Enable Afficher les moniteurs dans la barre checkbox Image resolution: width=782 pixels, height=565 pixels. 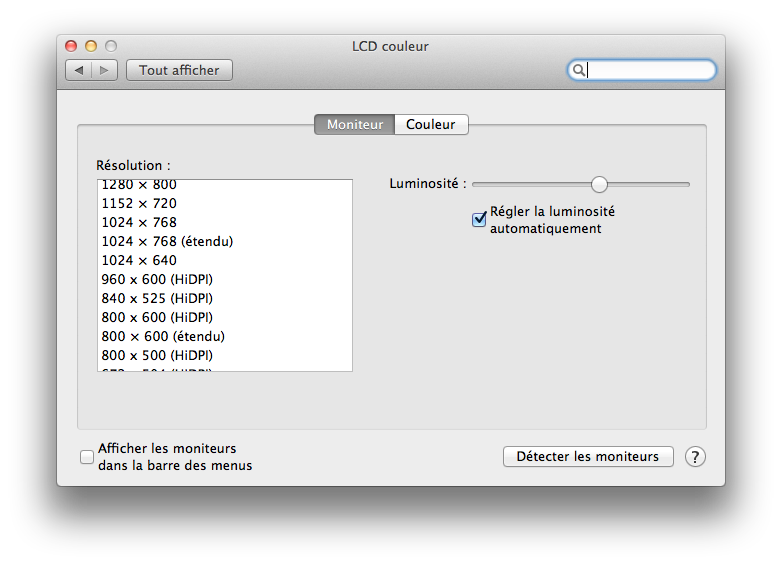(x=87, y=457)
